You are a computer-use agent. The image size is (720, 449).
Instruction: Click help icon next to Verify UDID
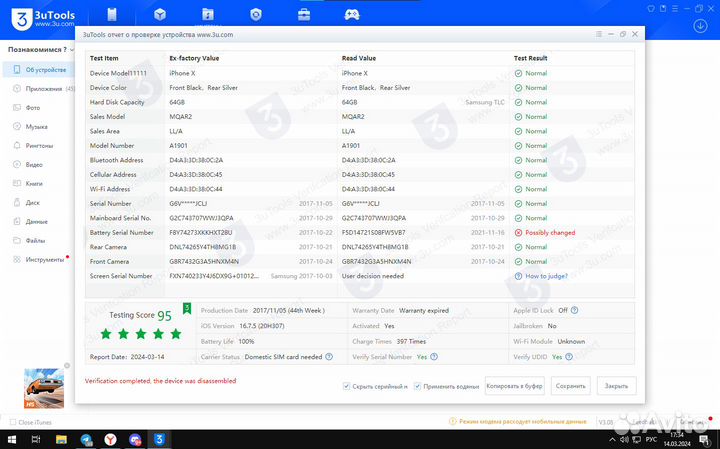coord(569,357)
